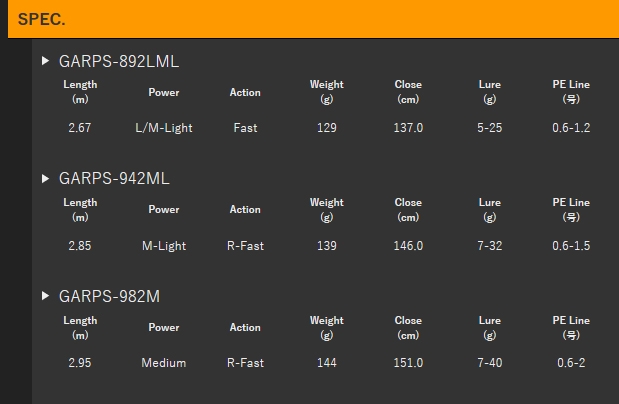Select Weight (g) header under GARPS-892LML
Screen dimensions: 619x404
point(327,92)
